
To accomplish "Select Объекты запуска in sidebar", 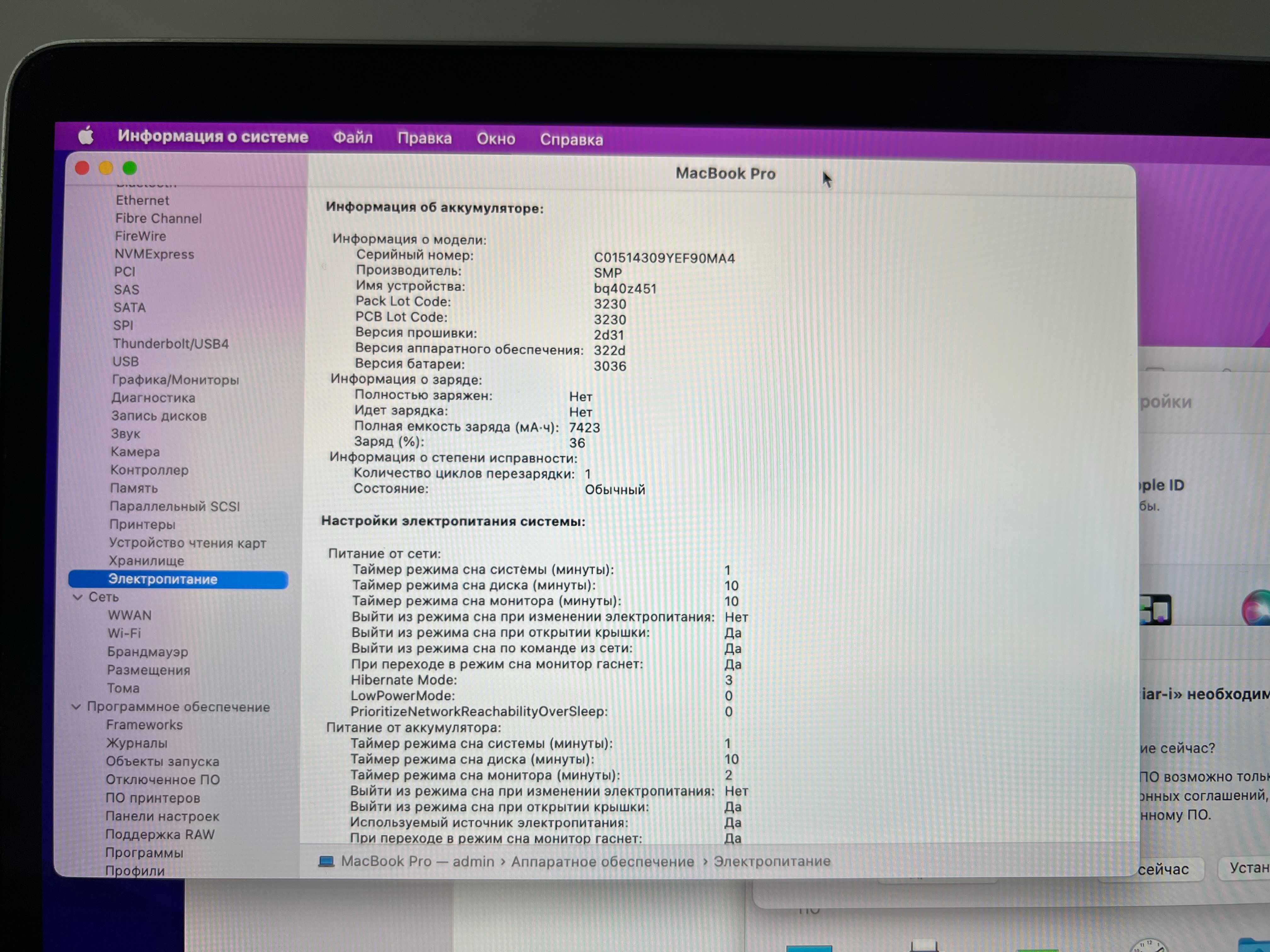I will [163, 762].
